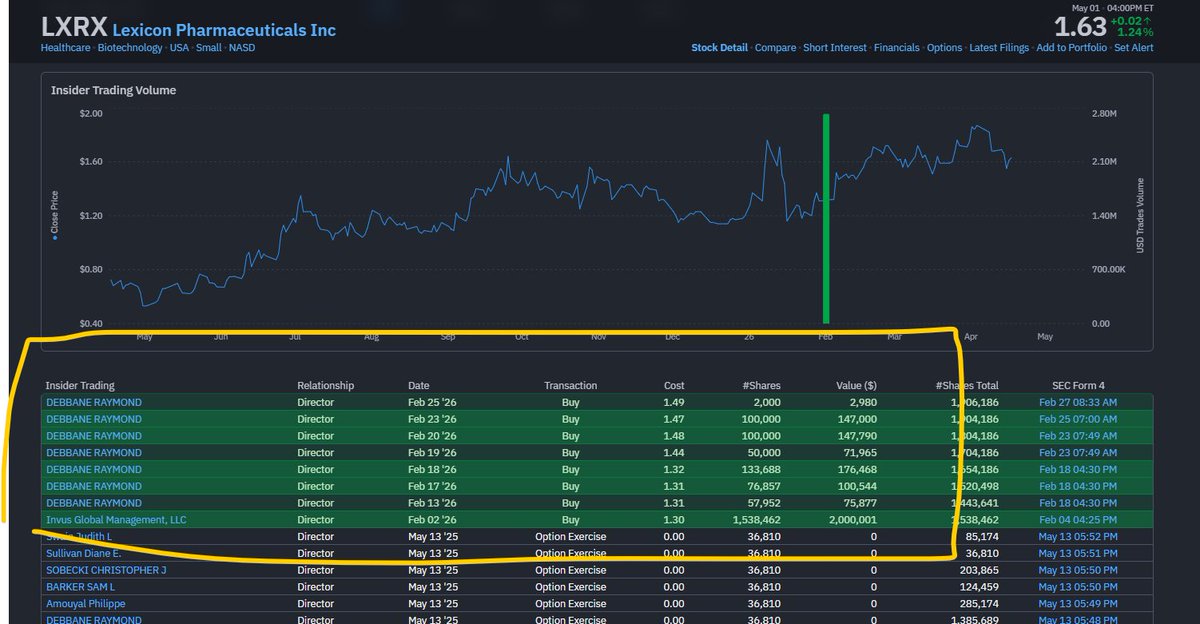1200x624 pixels.
Task: Open SEC filing Feb 27 08:33 AM
Action: point(1078,402)
